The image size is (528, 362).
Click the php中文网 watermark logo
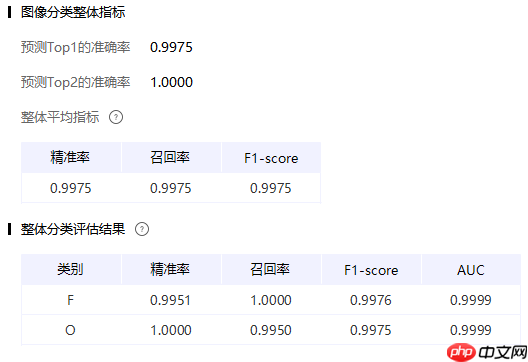pyautogui.click(x=487, y=353)
